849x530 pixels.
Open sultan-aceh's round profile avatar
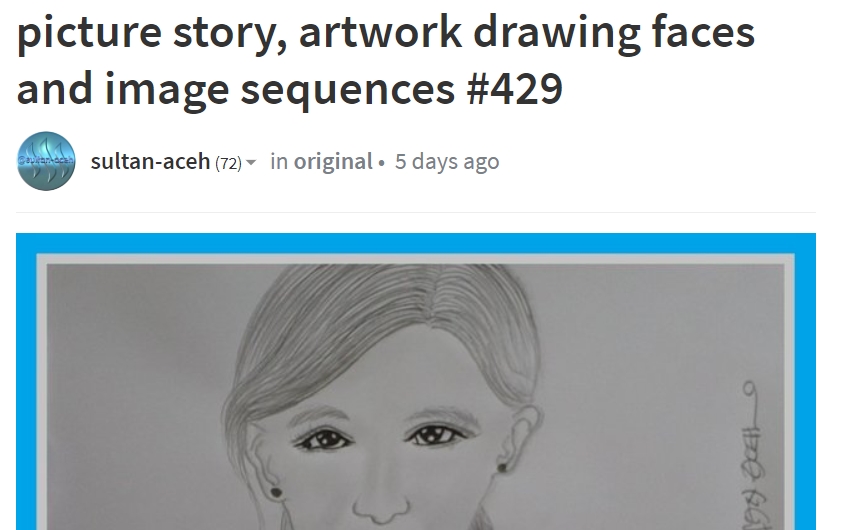coord(46,161)
